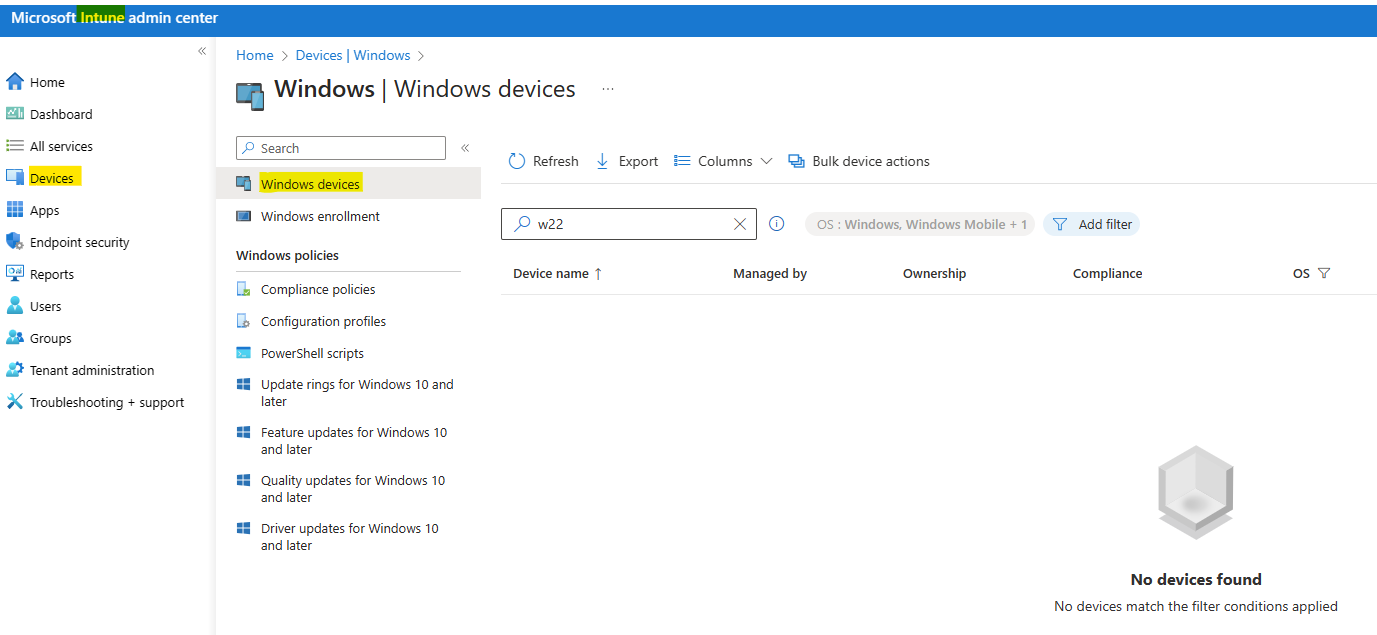
Task: Sort by Device name column header
Action: [558, 273]
